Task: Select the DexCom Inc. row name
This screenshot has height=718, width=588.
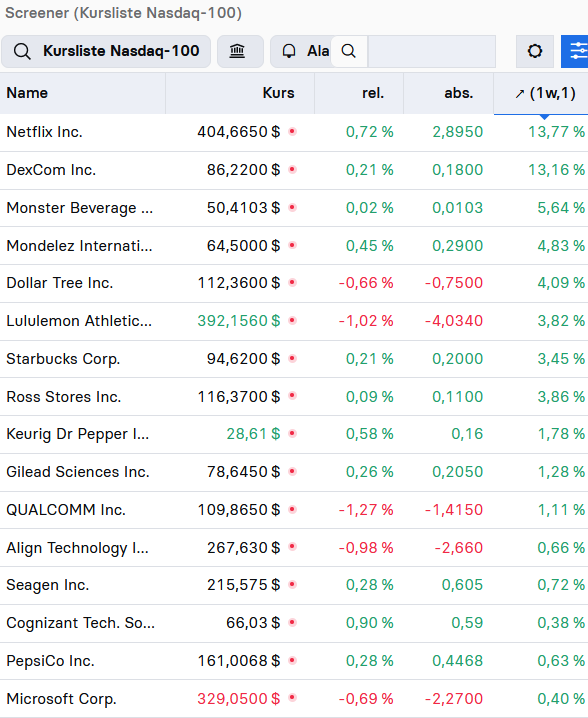Action: [51, 170]
